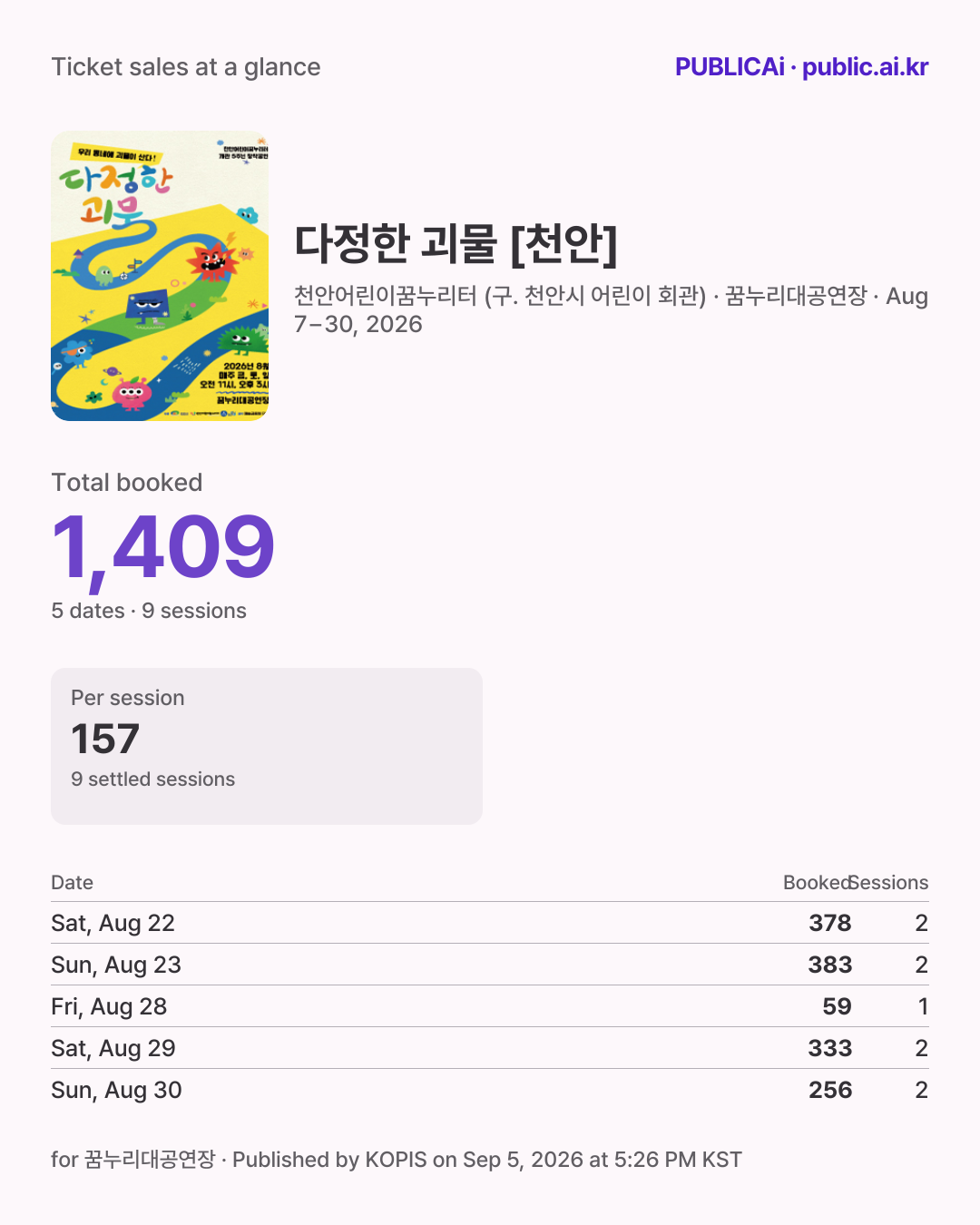Select the show title 다정한 괴물 [천안]
This screenshot has width=980, height=1225.
coord(456,243)
